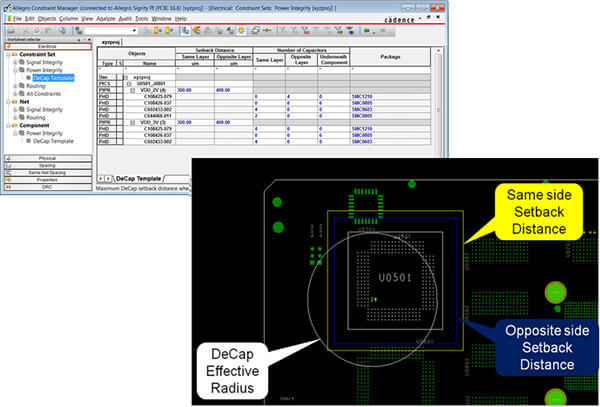This screenshot has height=407, width=600.
Task: Click sheet tab scroll-left arrow
Action: click(x=101, y=179)
